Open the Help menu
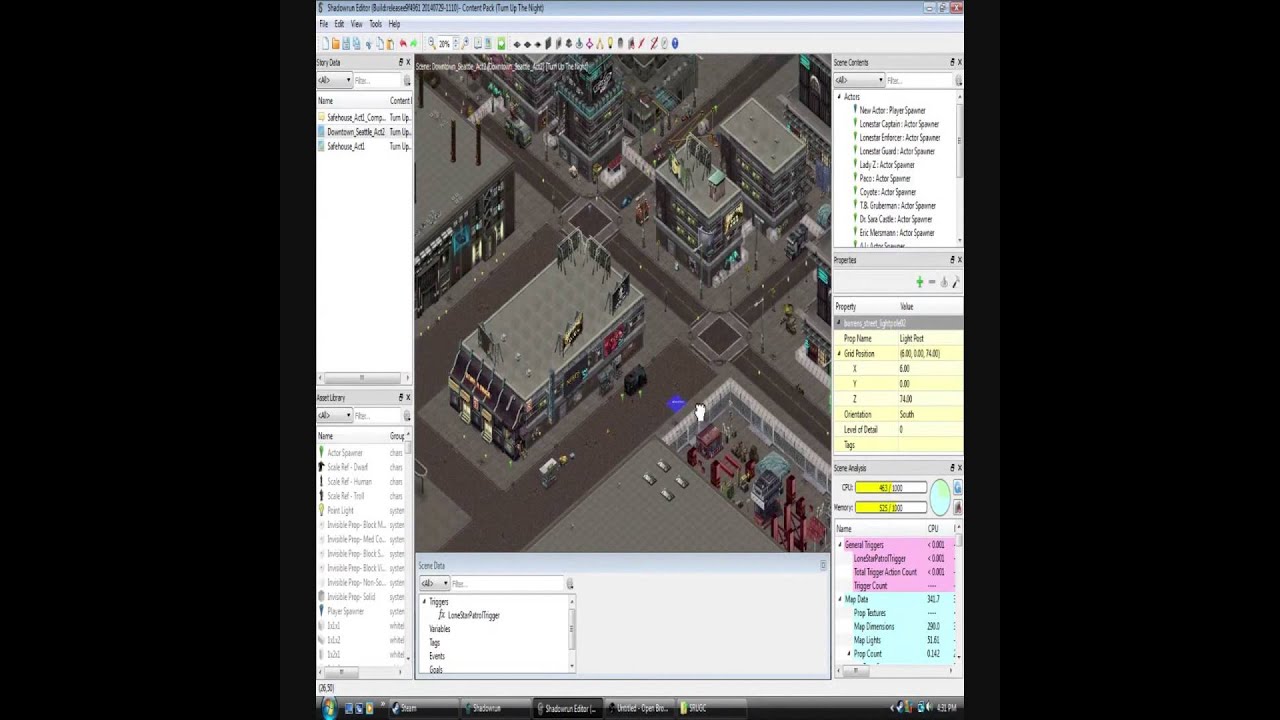 (394, 24)
